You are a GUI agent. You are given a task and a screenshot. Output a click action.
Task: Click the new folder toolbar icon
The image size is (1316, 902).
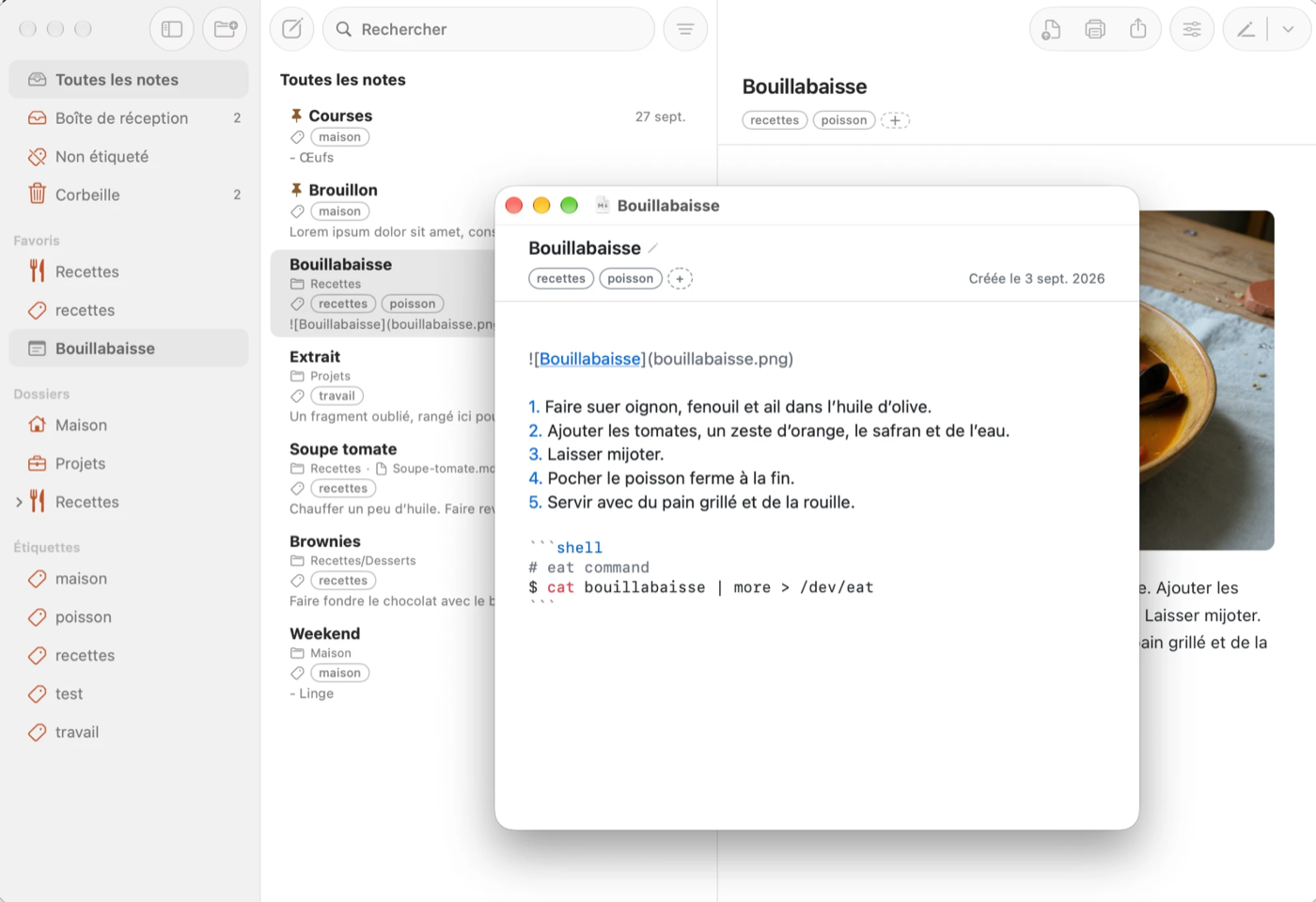tap(226, 29)
